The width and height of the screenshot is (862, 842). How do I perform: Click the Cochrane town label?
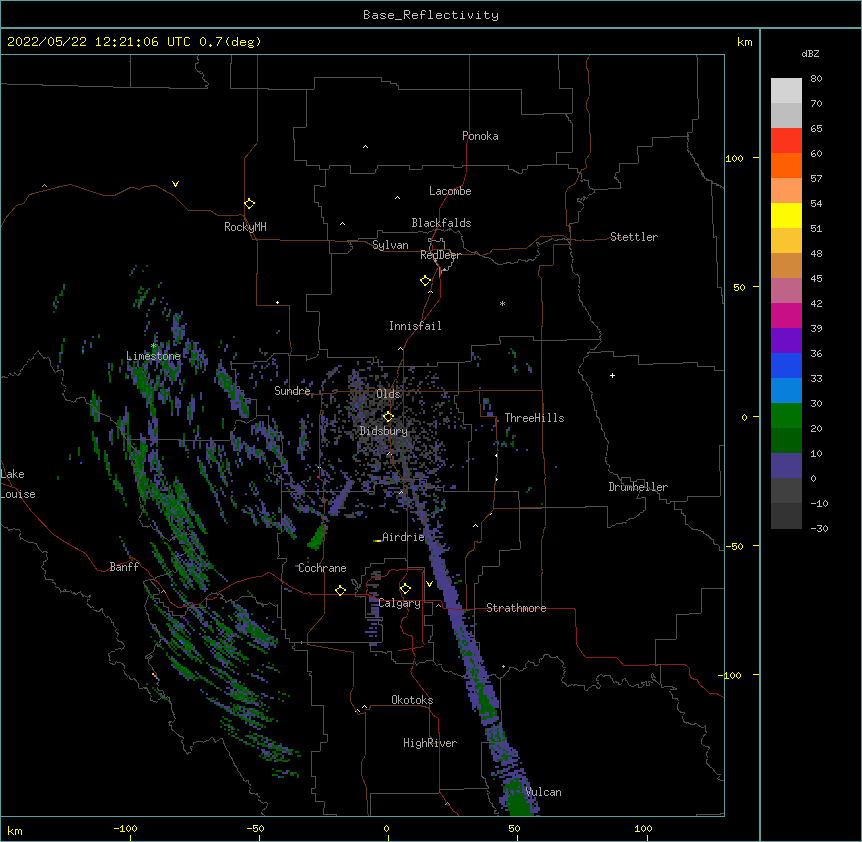click(x=322, y=568)
